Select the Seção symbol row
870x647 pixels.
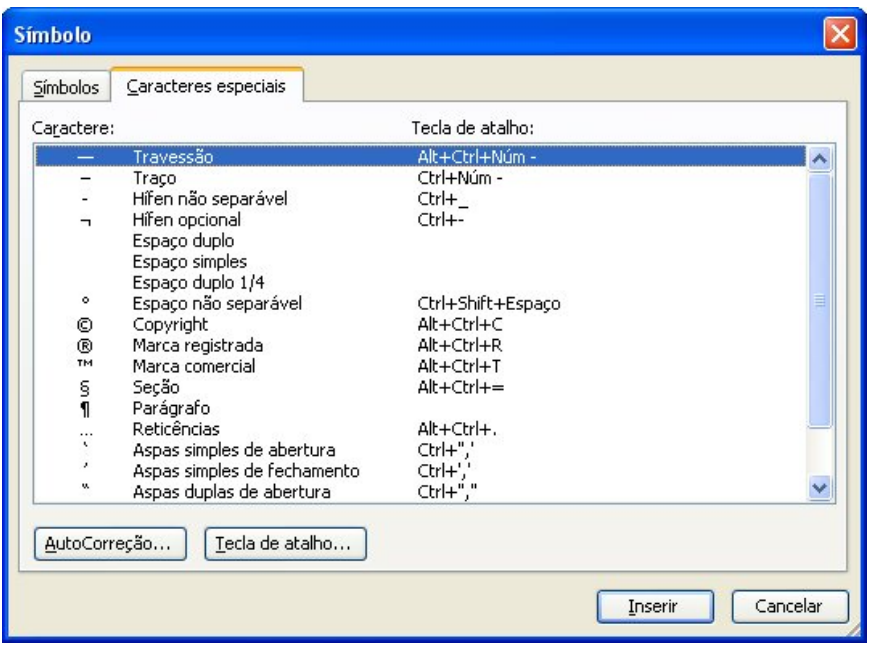tap(154, 387)
